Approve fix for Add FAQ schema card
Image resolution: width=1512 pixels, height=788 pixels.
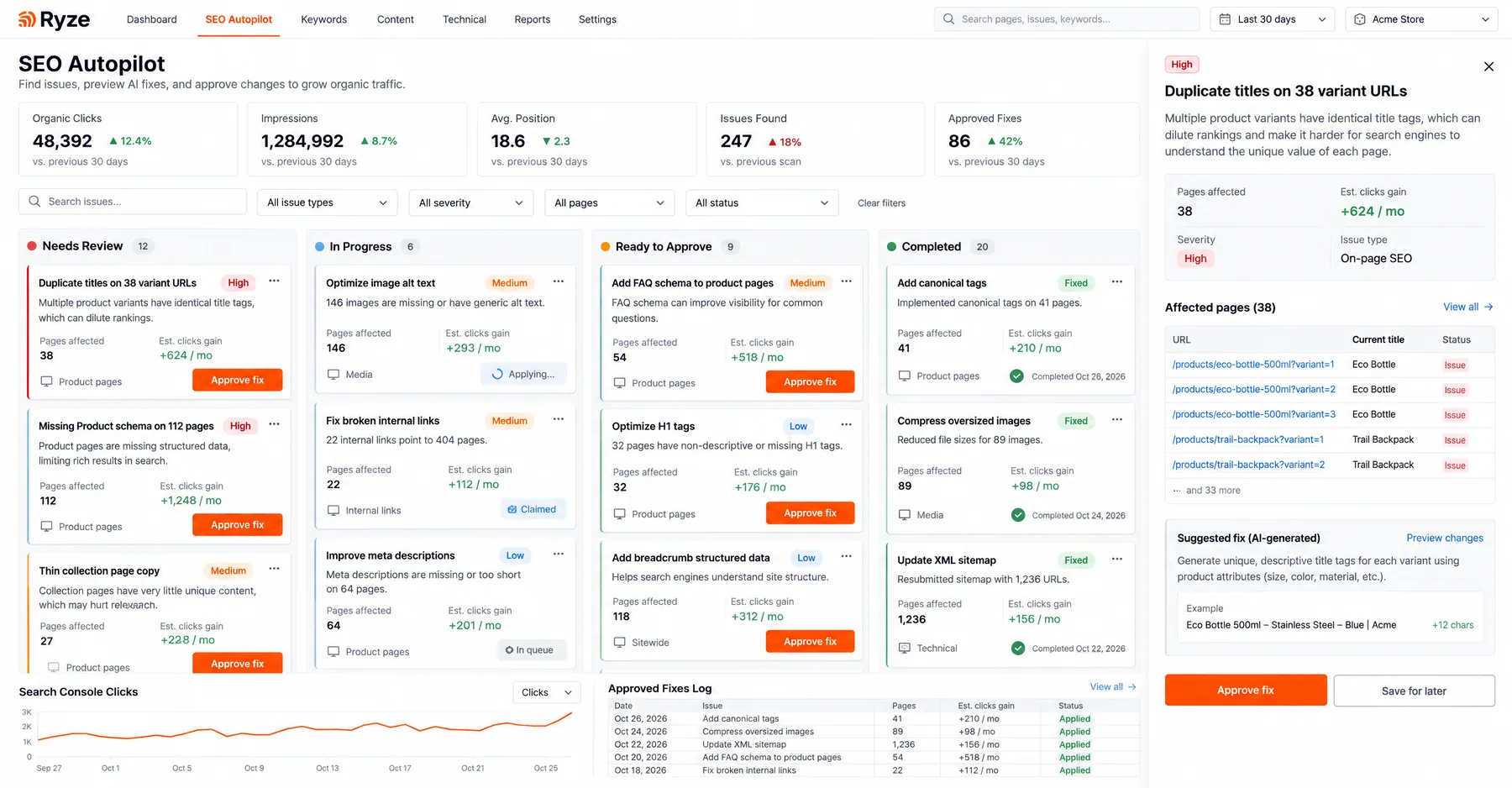click(810, 381)
